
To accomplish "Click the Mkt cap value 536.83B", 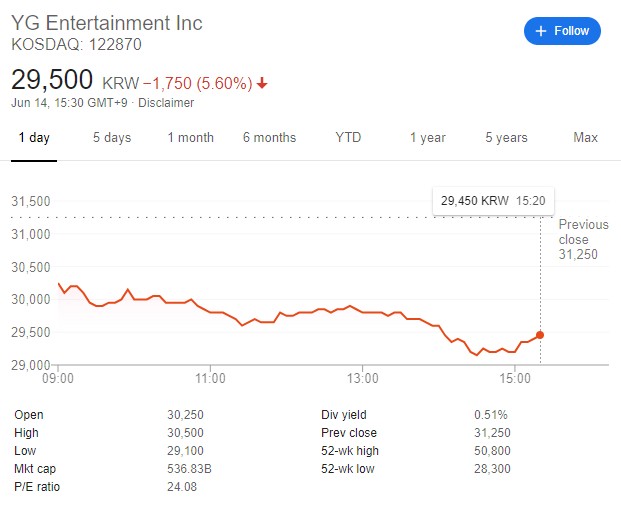I will pos(189,469).
